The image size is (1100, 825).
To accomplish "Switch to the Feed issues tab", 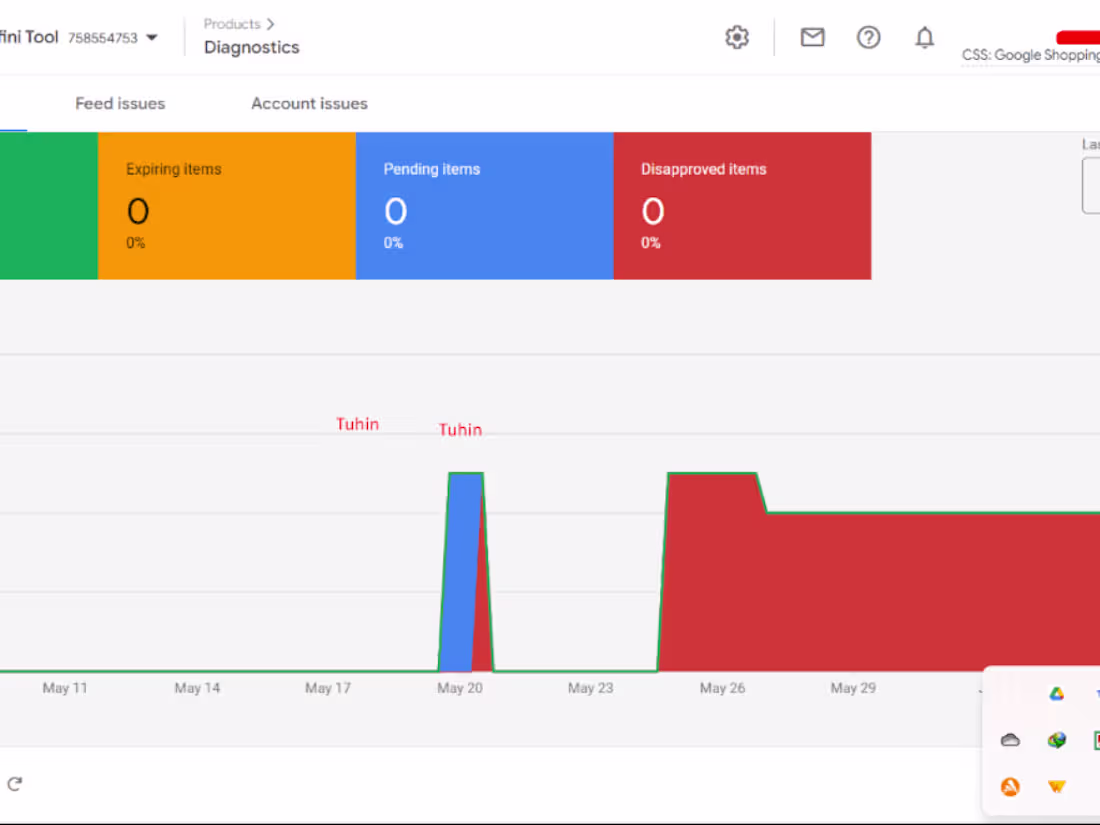I will tap(120, 103).
